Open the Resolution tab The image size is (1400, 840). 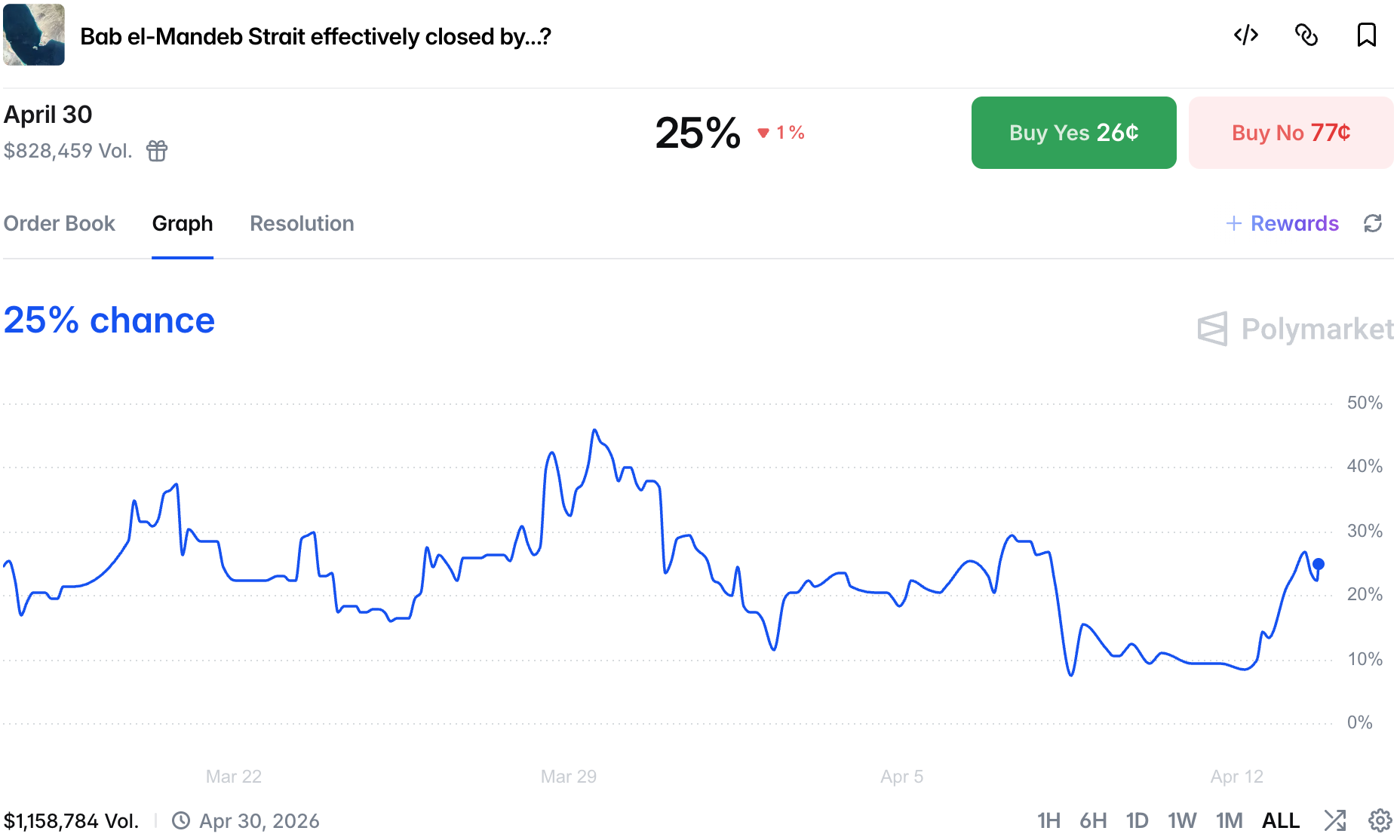302,223
